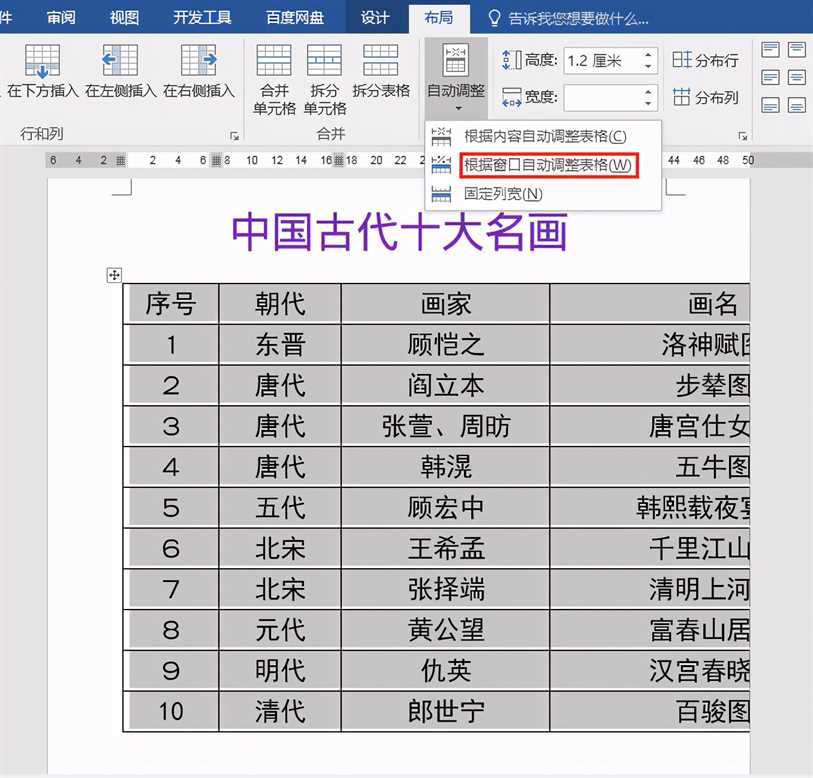This screenshot has width=813, height=778.
Task: Toggle the align center-left cell alignment
Action: pyautogui.click(x=770, y=77)
